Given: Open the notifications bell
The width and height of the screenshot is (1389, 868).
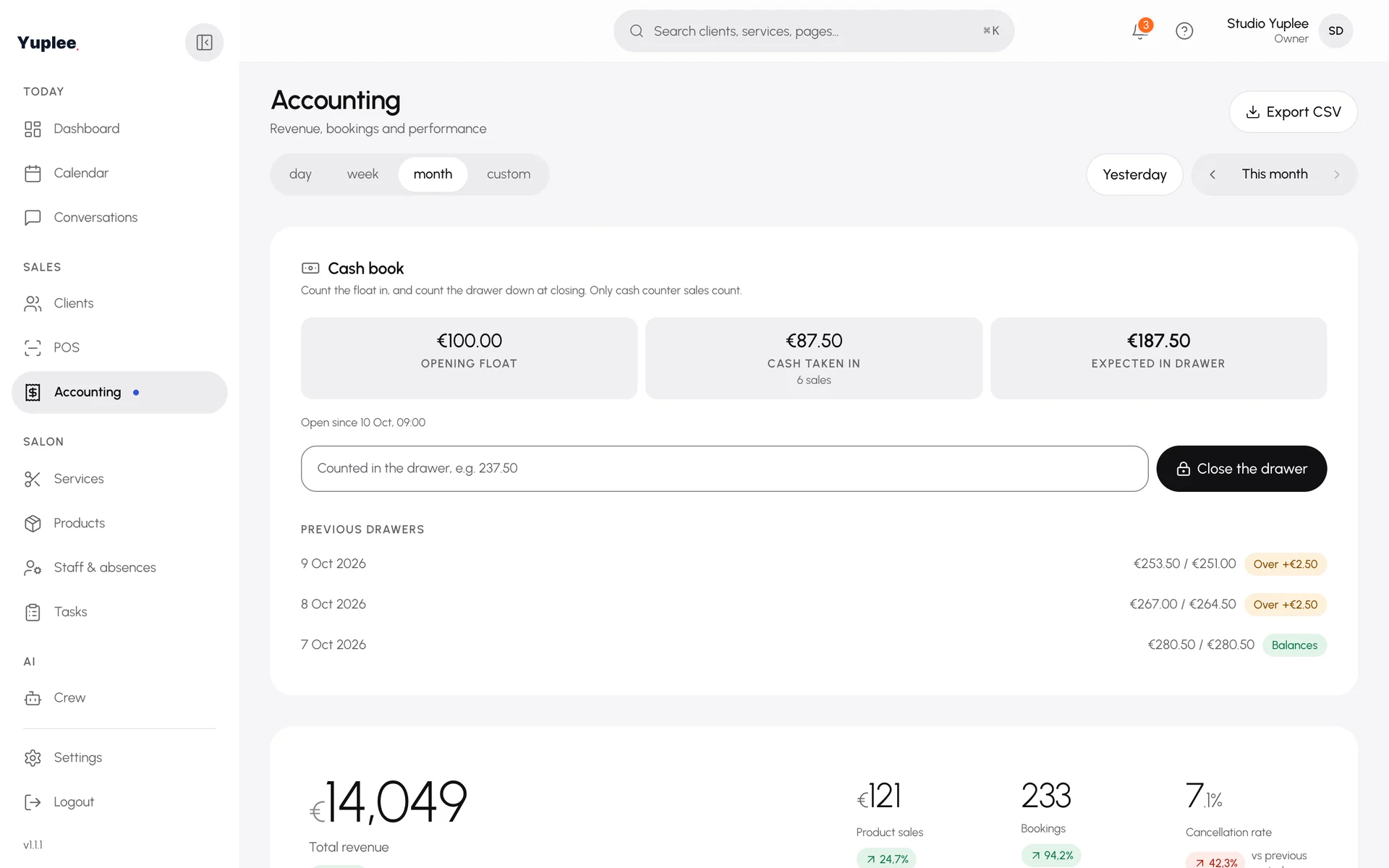Looking at the screenshot, I should point(1140,31).
